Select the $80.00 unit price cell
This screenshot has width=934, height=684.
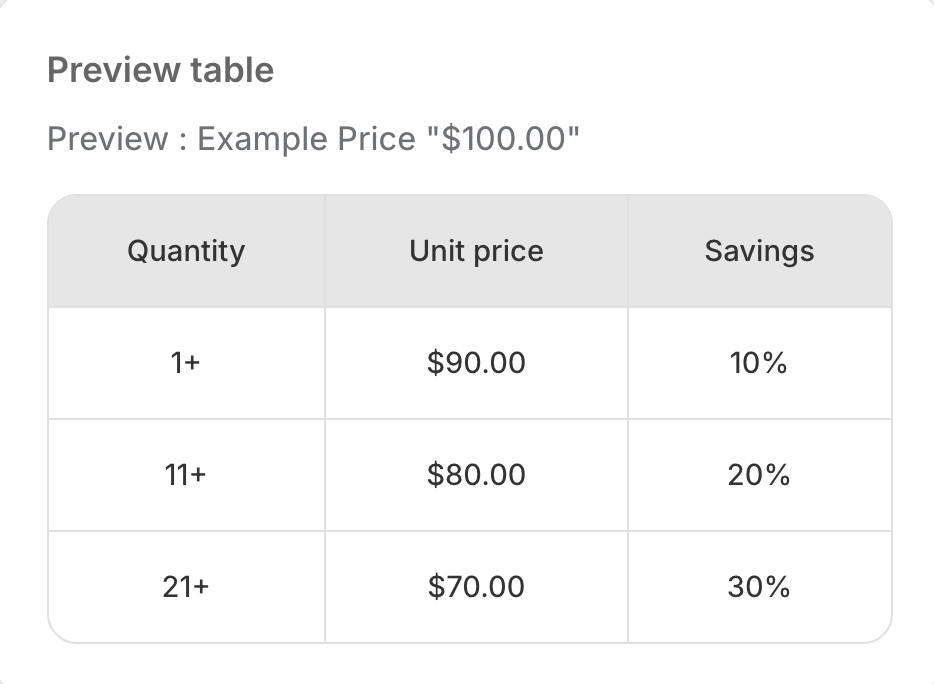coord(476,475)
